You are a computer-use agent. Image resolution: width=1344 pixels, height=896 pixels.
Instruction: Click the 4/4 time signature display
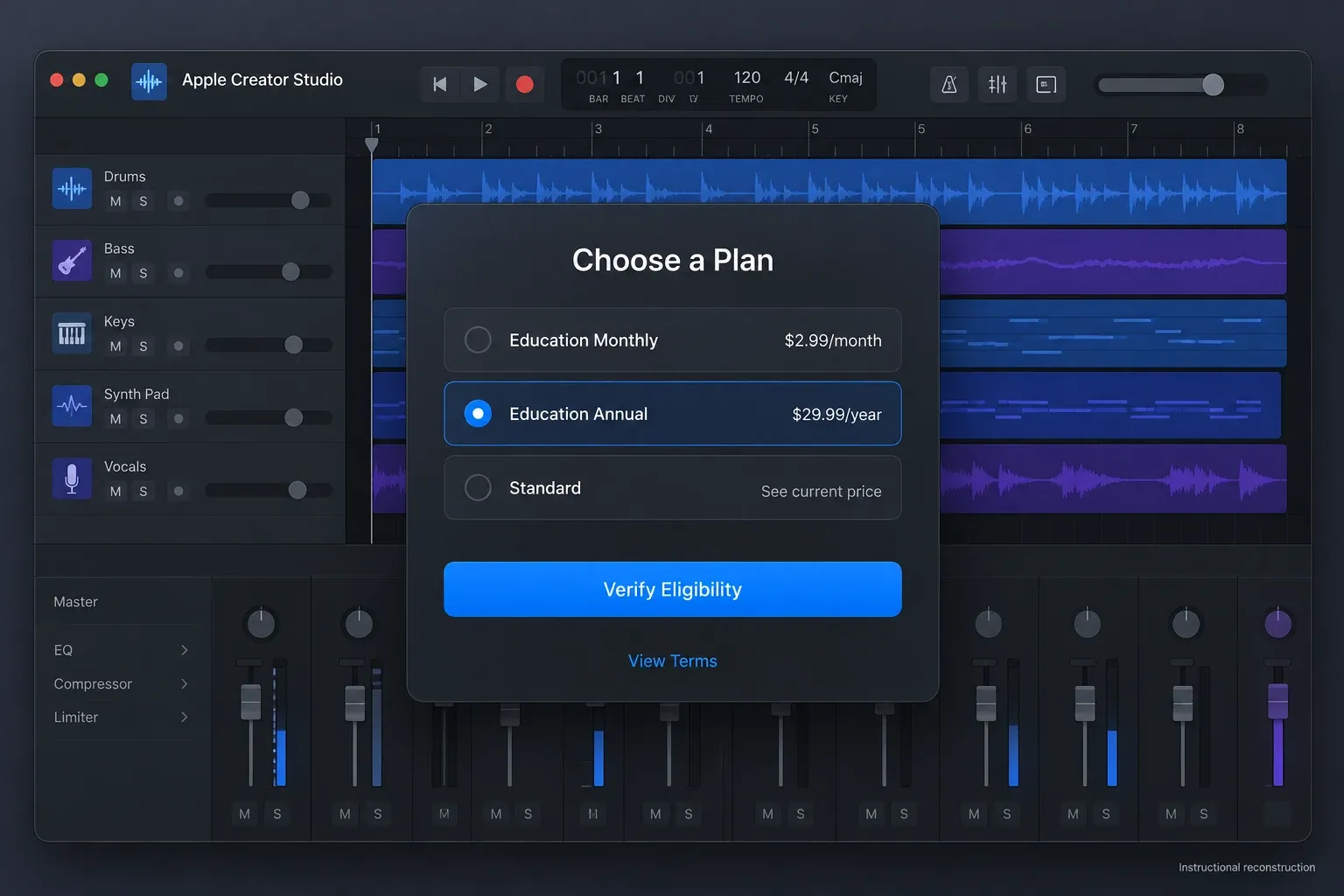(796, 78)
